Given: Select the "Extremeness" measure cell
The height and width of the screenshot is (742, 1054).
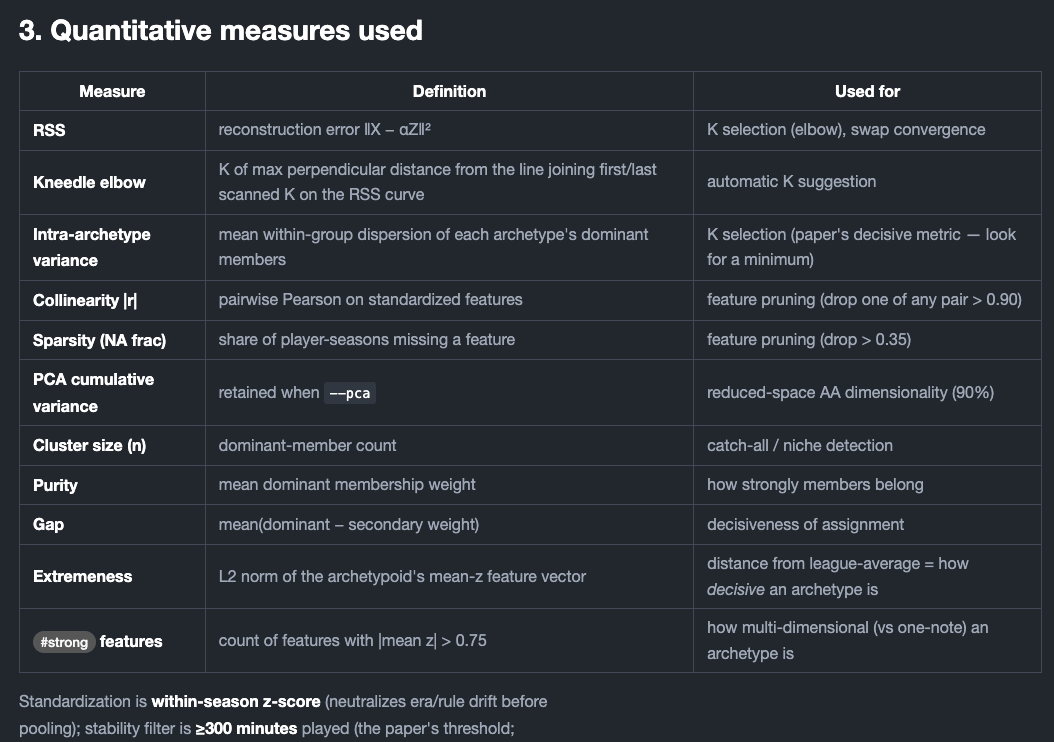Looking at the screenshot, I should point(112,577).
